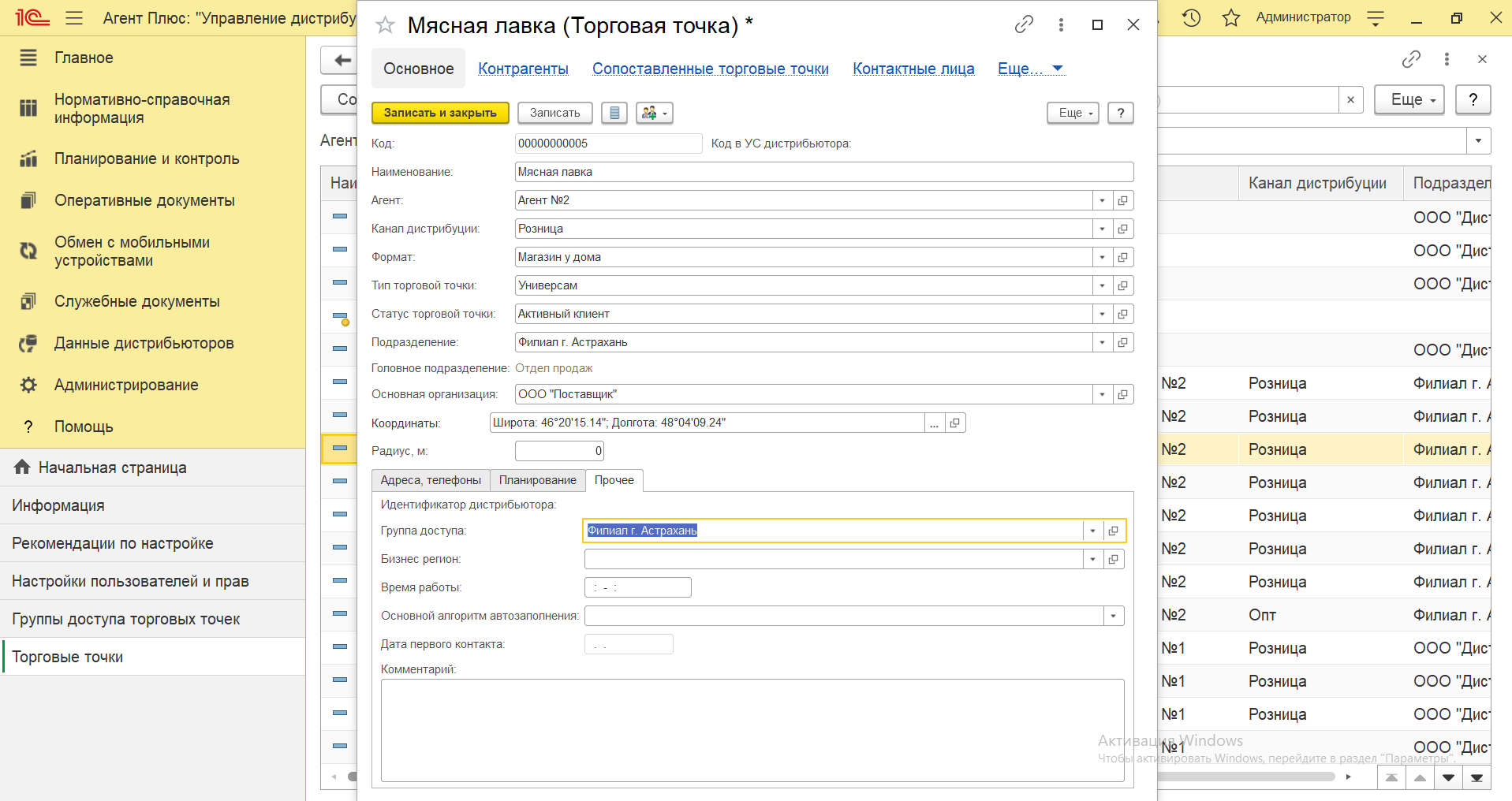Viewport: 1512px width, 801px height.
Task: Expand the Подразделение dropdown
Action: [x=1103, y=342]
